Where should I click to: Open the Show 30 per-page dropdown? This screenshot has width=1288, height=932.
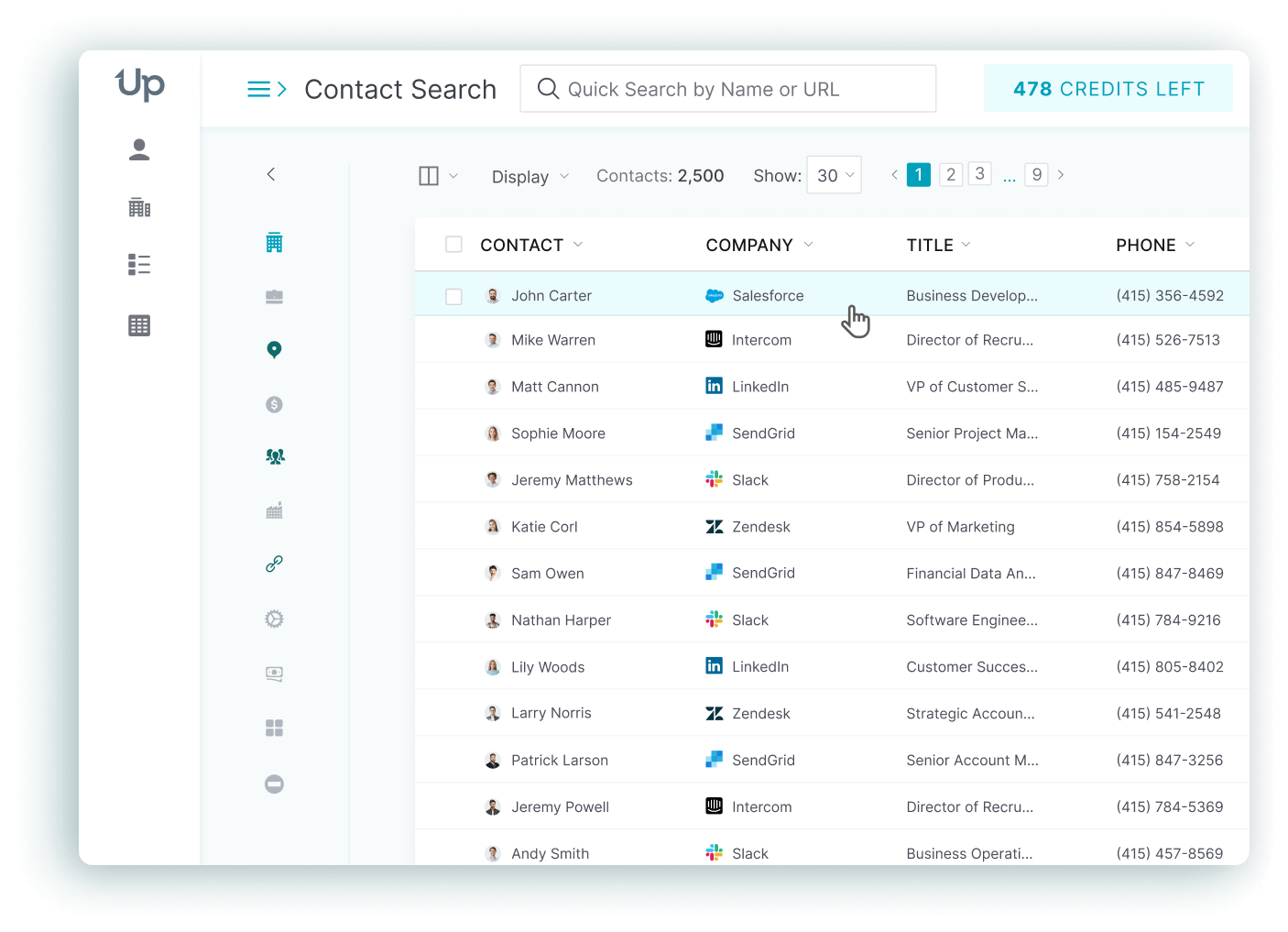(834, 176)
